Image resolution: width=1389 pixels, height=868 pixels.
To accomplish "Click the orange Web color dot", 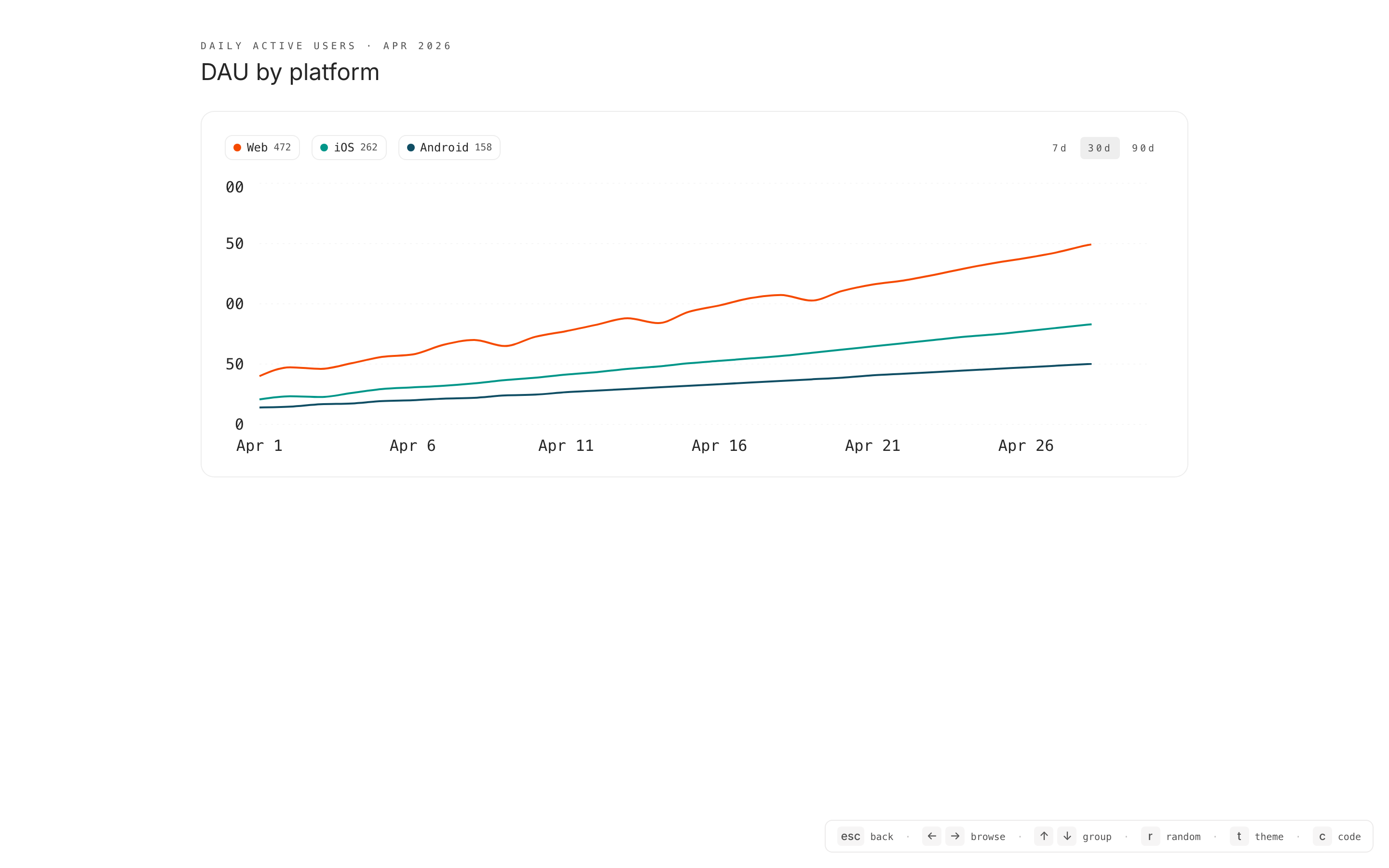I will click(x=237, y=148).
